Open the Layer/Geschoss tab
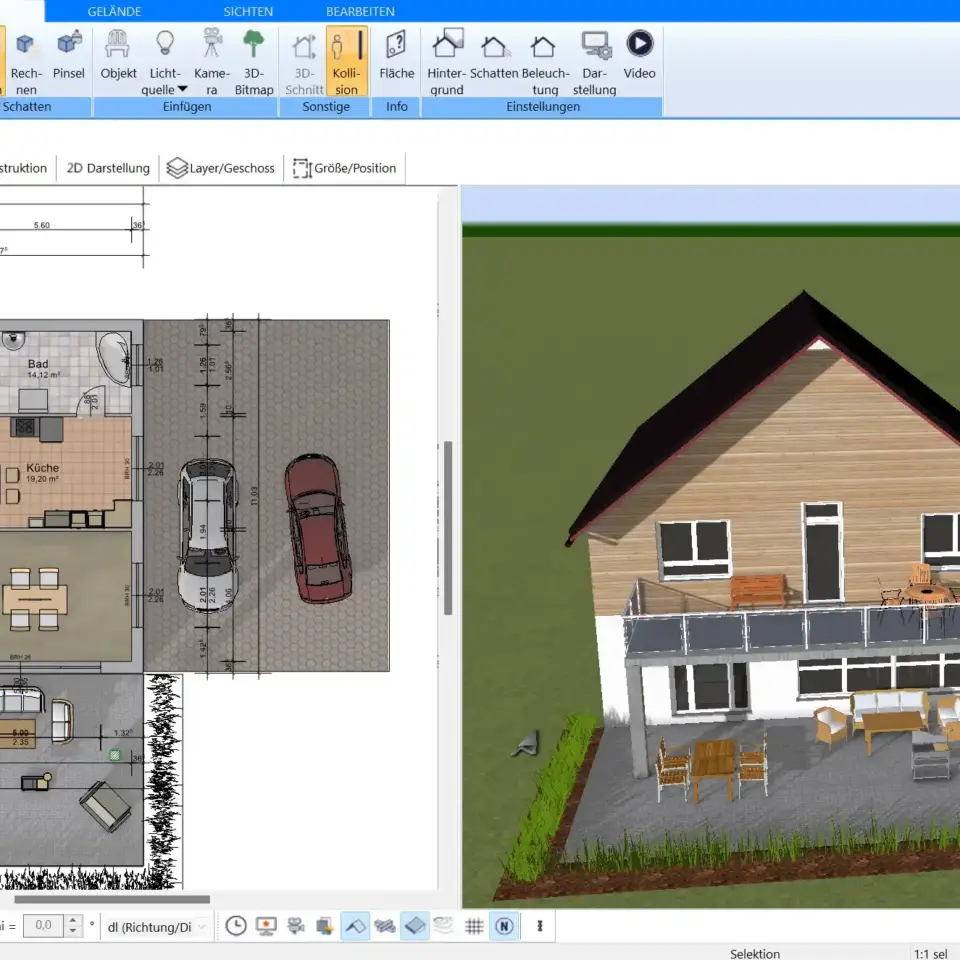This screenshot has height=960, width=960. coord(221,168)
